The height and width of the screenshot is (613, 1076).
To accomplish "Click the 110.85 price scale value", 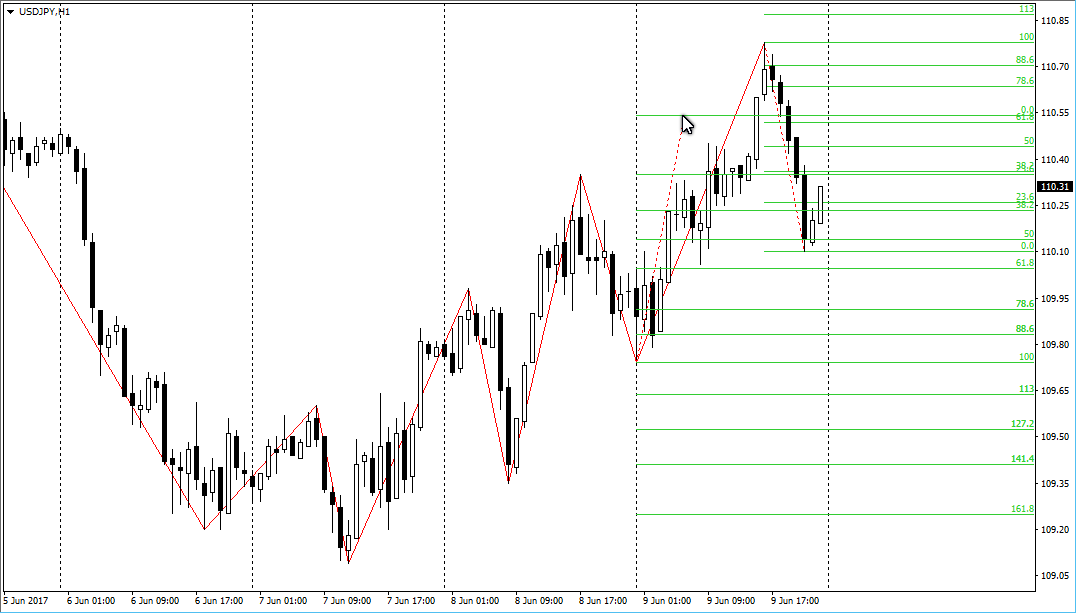I will pos(1055,21).
